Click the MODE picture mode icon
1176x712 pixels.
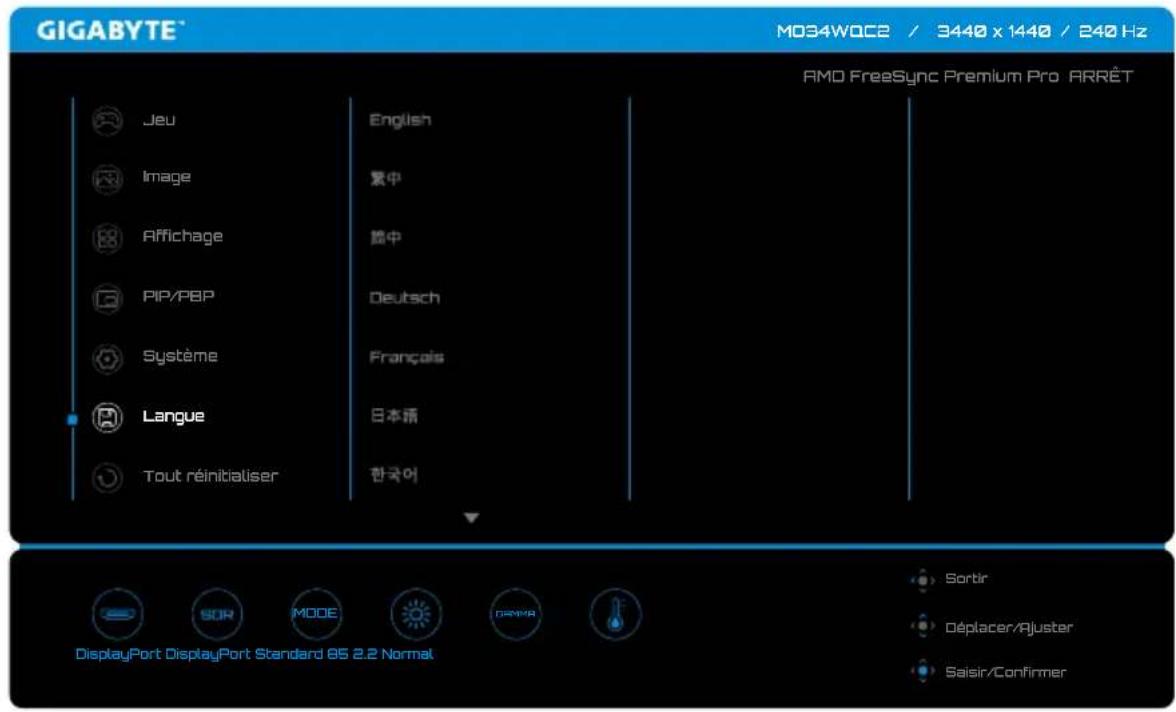click(316, 614)
